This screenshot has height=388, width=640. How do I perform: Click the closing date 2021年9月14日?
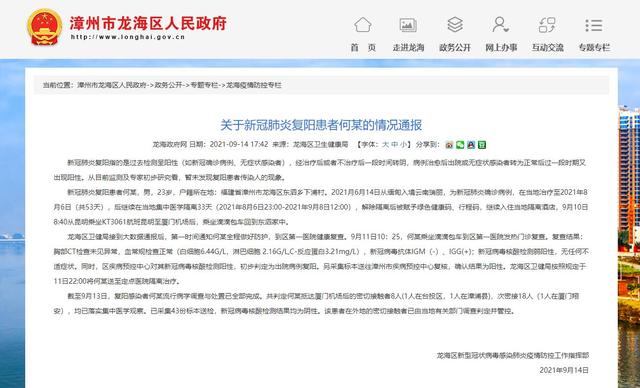tap(564, 370)
